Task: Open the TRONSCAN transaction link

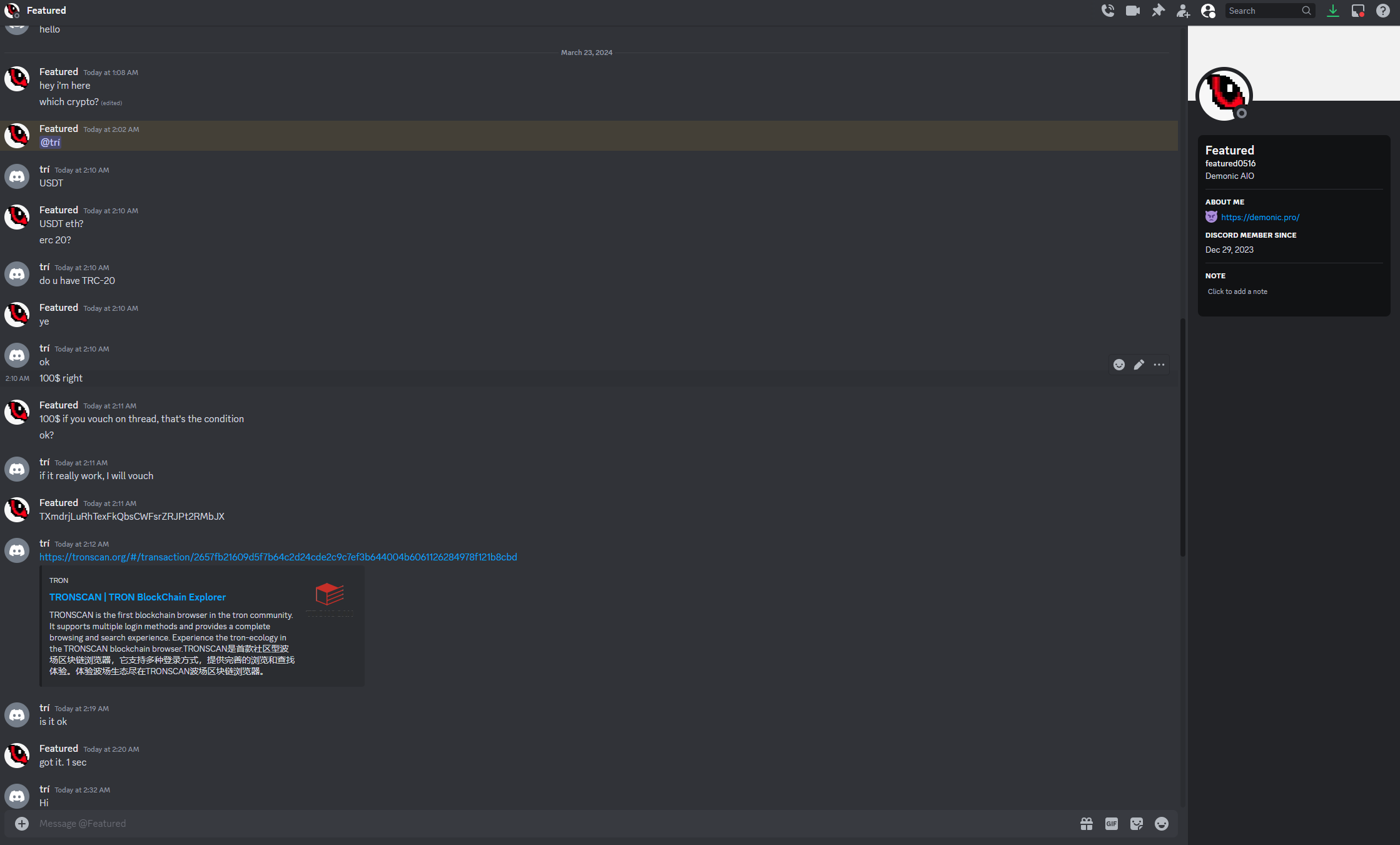Action: pyautogui.click(x=278, y=557)
